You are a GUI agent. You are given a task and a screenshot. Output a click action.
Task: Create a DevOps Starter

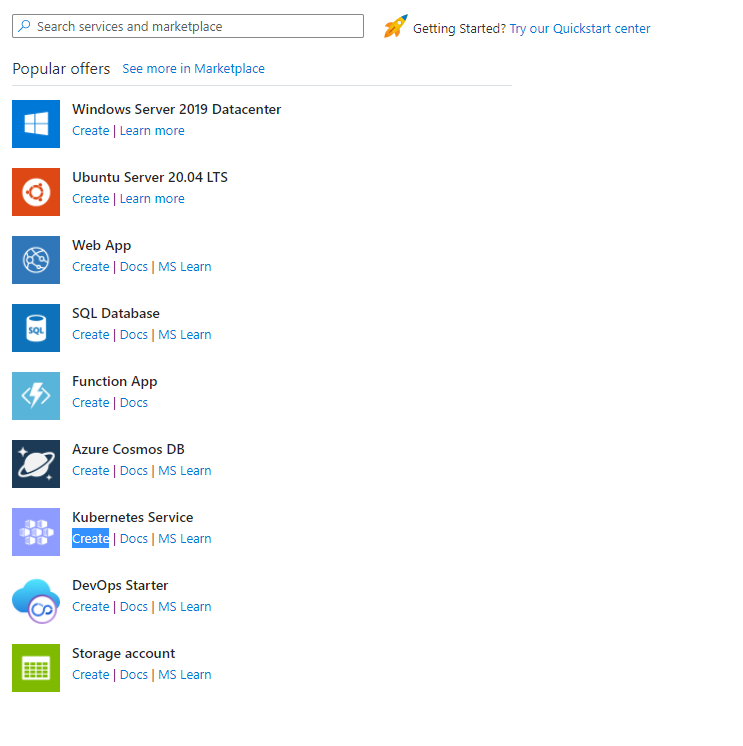pyautogui.click(x=91, y=607)
